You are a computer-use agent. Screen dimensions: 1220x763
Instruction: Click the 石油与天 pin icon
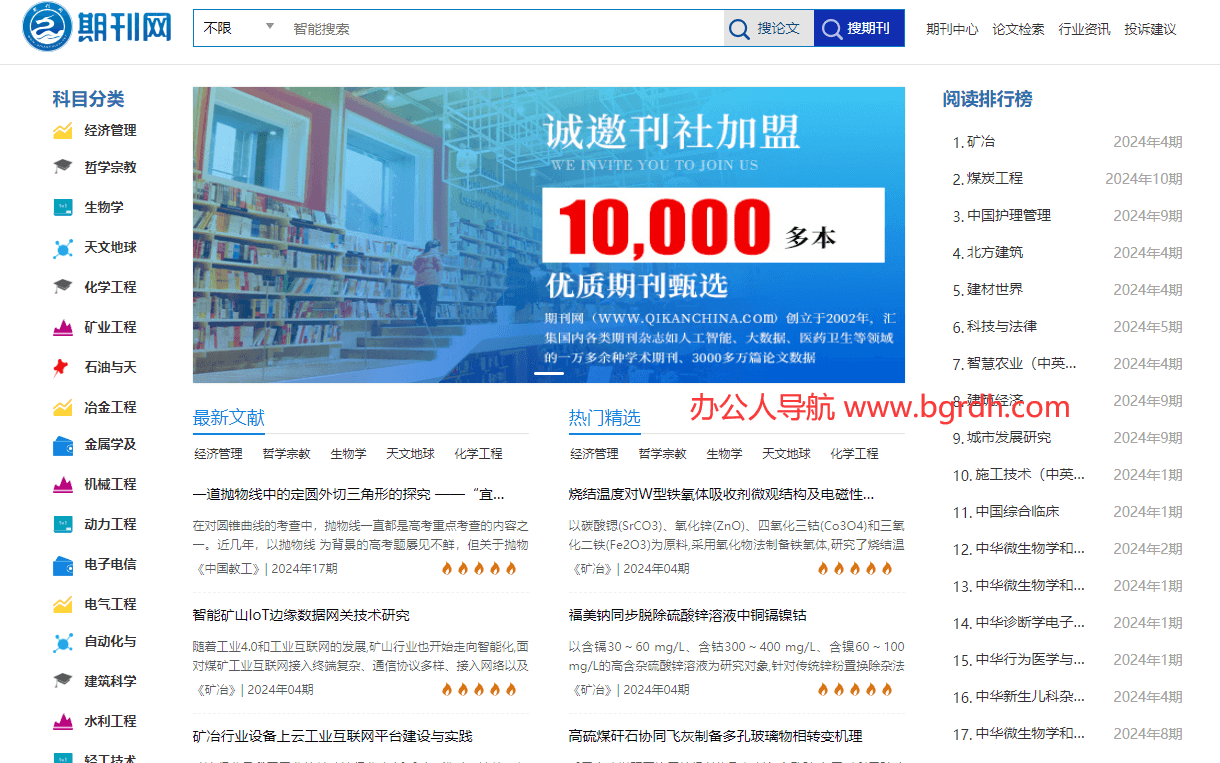(x=63, y=368)
